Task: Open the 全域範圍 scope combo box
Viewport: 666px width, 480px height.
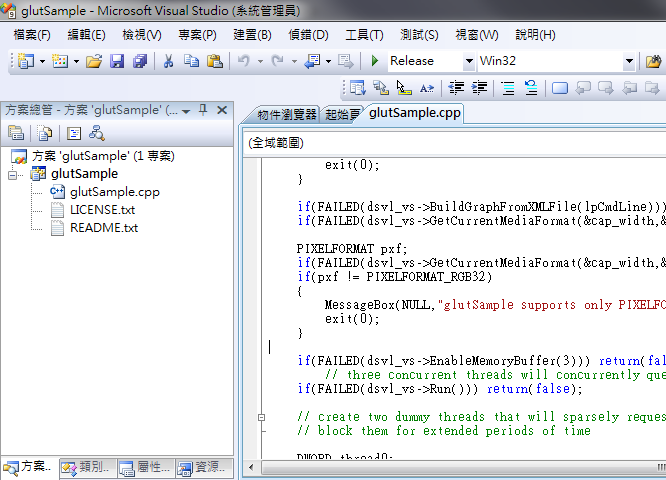Action: pos(455,143)
